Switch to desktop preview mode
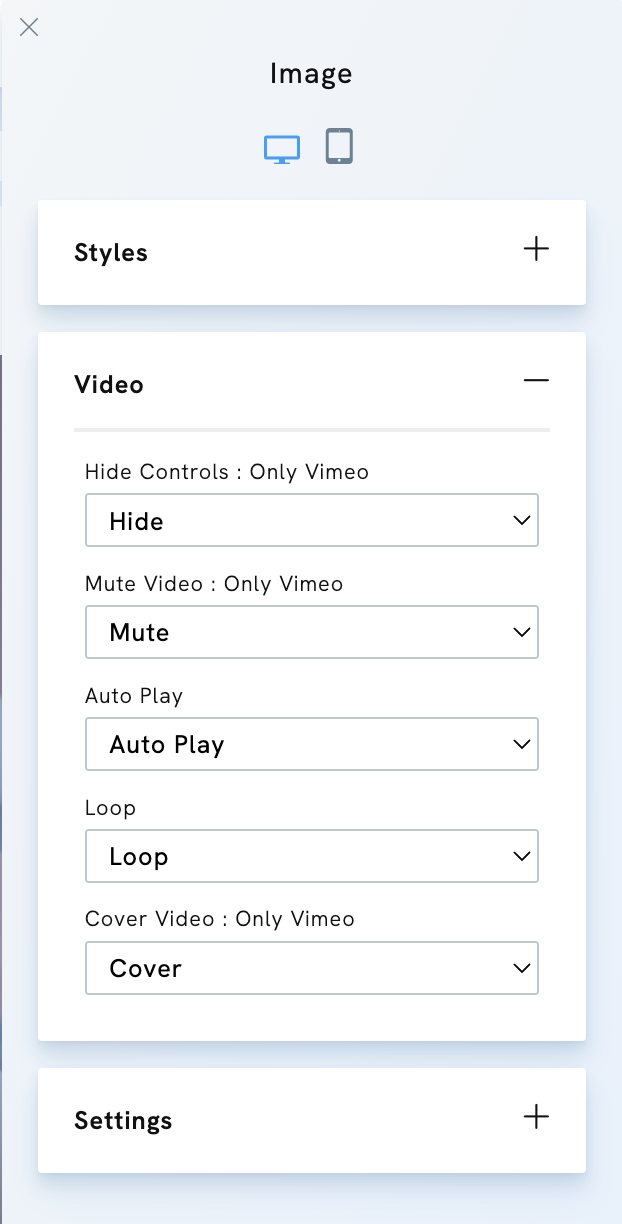The height and width of the screenshot is (1224, 622). (x=281, y=147)
